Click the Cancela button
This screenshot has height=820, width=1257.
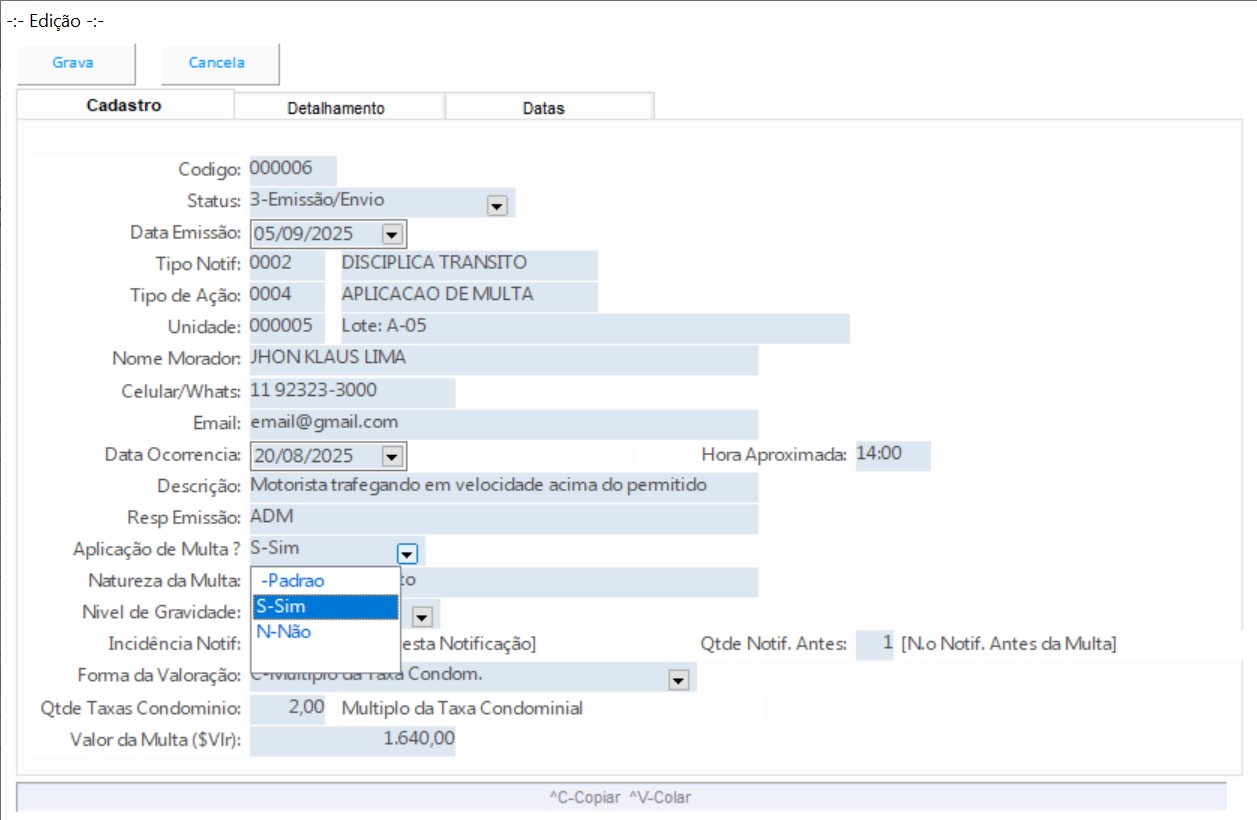point(217,63)
